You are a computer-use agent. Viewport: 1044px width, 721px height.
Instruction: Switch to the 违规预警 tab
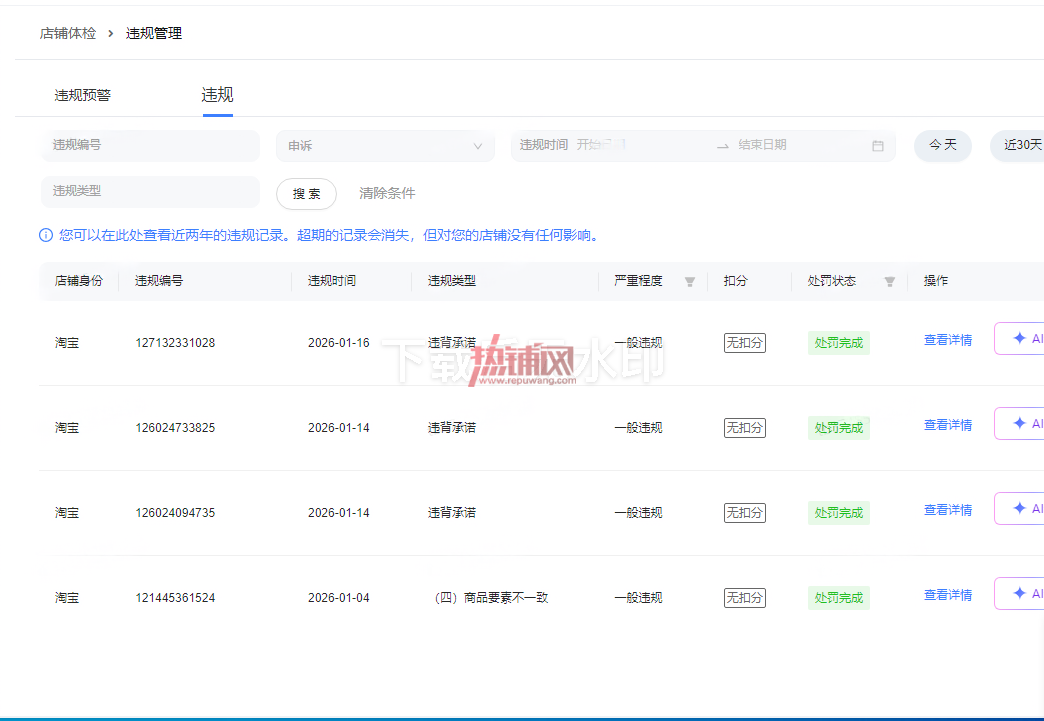[x=83, y=95]
